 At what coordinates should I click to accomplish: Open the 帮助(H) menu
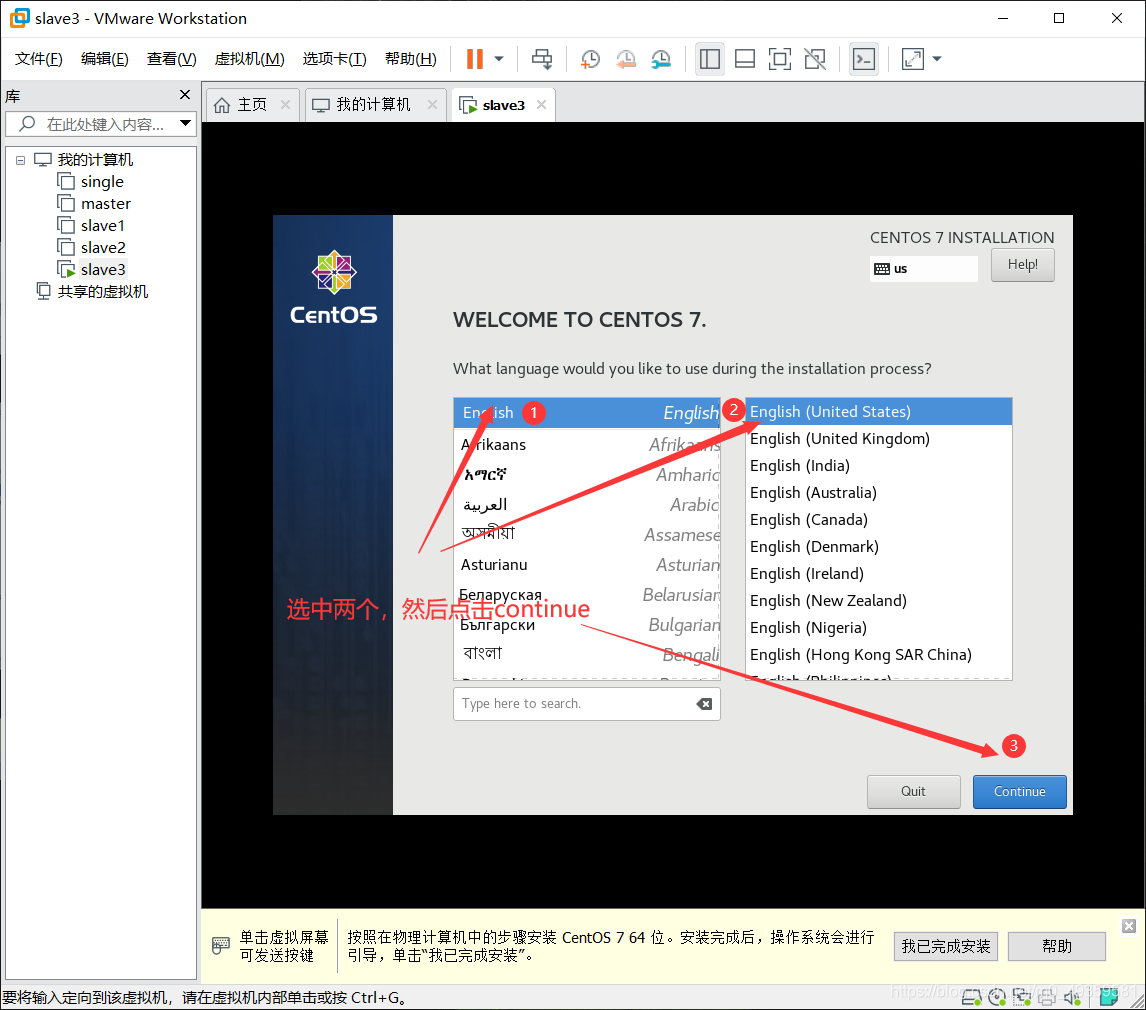click(411, 58)
